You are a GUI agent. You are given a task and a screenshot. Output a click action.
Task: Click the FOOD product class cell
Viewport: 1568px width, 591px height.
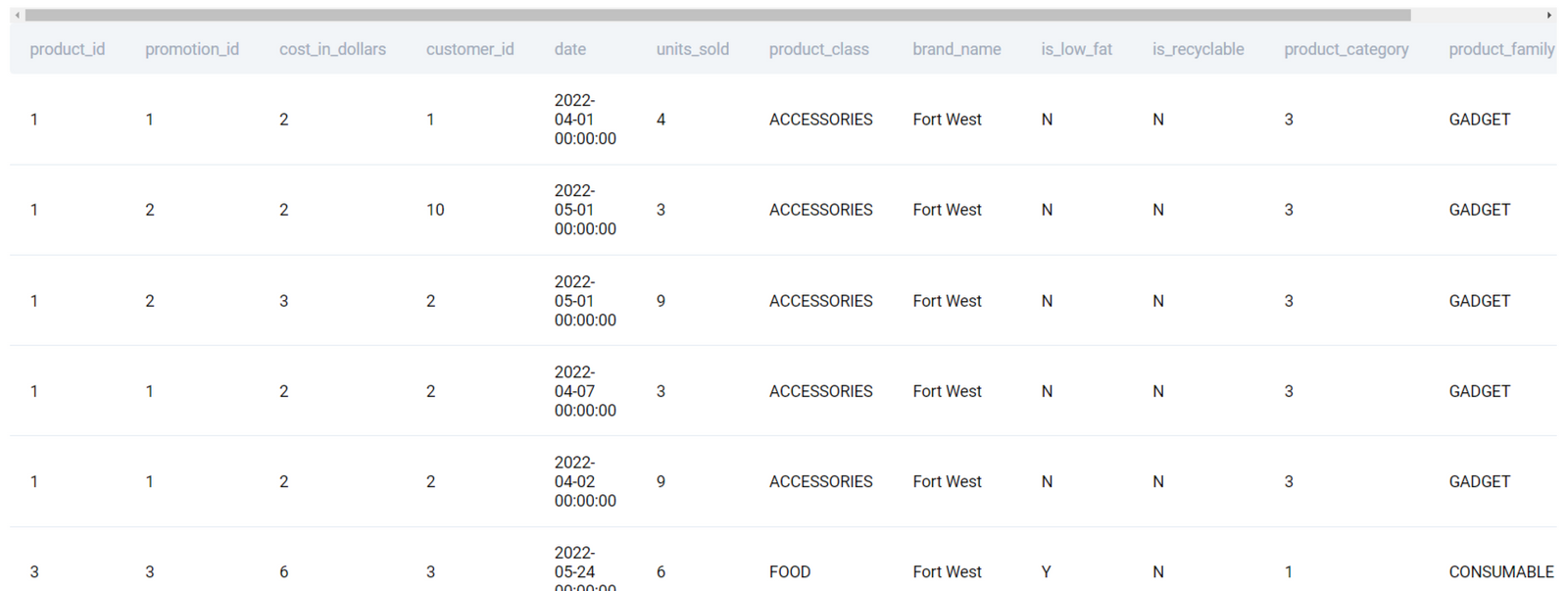point(790,572)
